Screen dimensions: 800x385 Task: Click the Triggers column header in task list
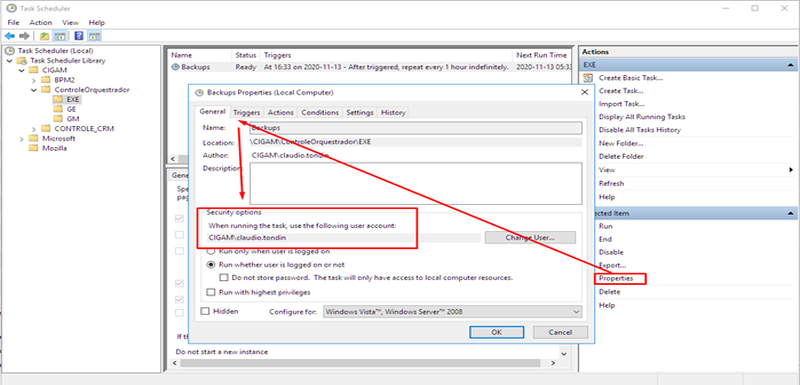pyautogui.click(x=386, y=55)
